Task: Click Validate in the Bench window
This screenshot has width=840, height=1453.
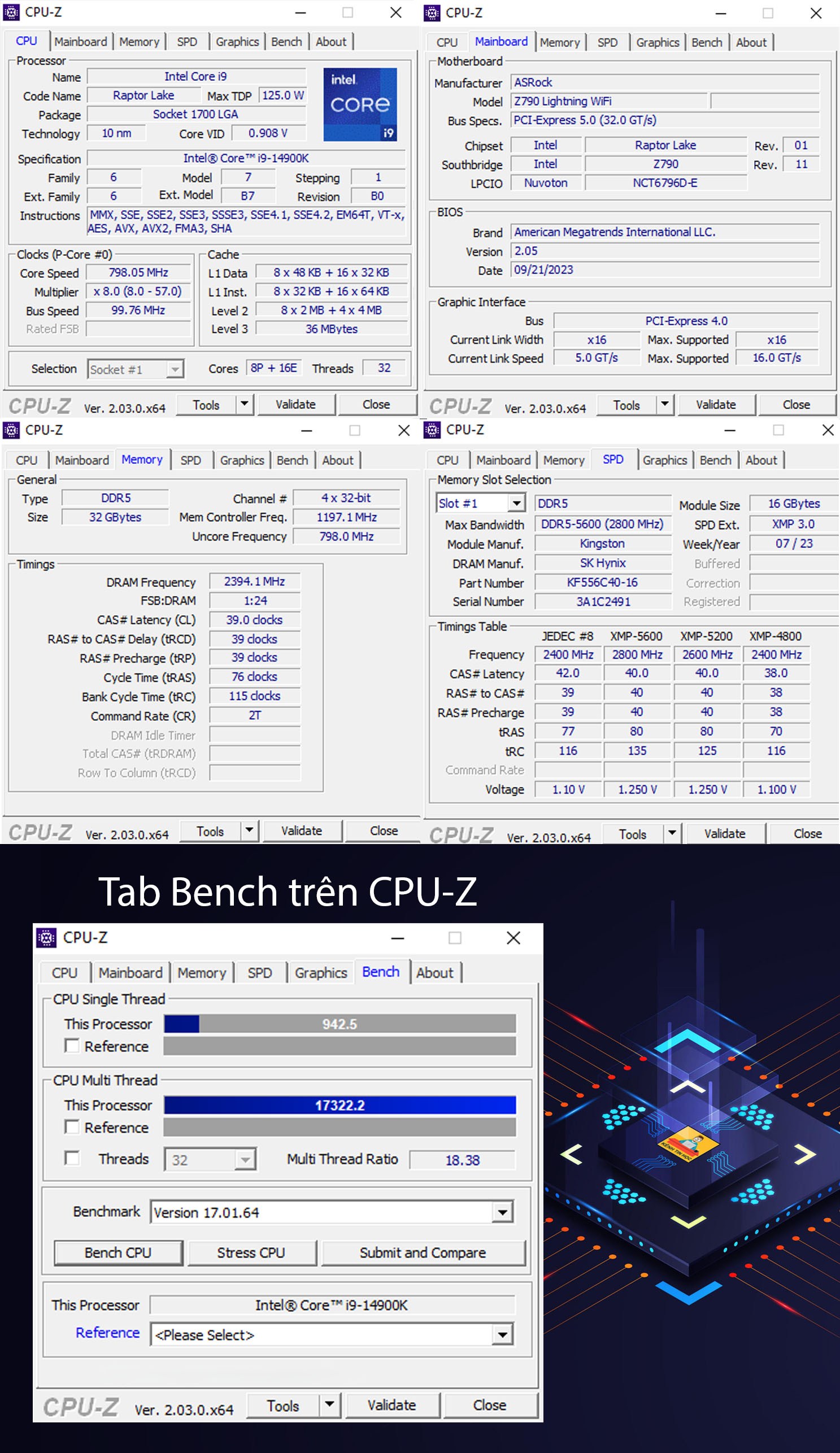Action: (x=392, y=1405)
